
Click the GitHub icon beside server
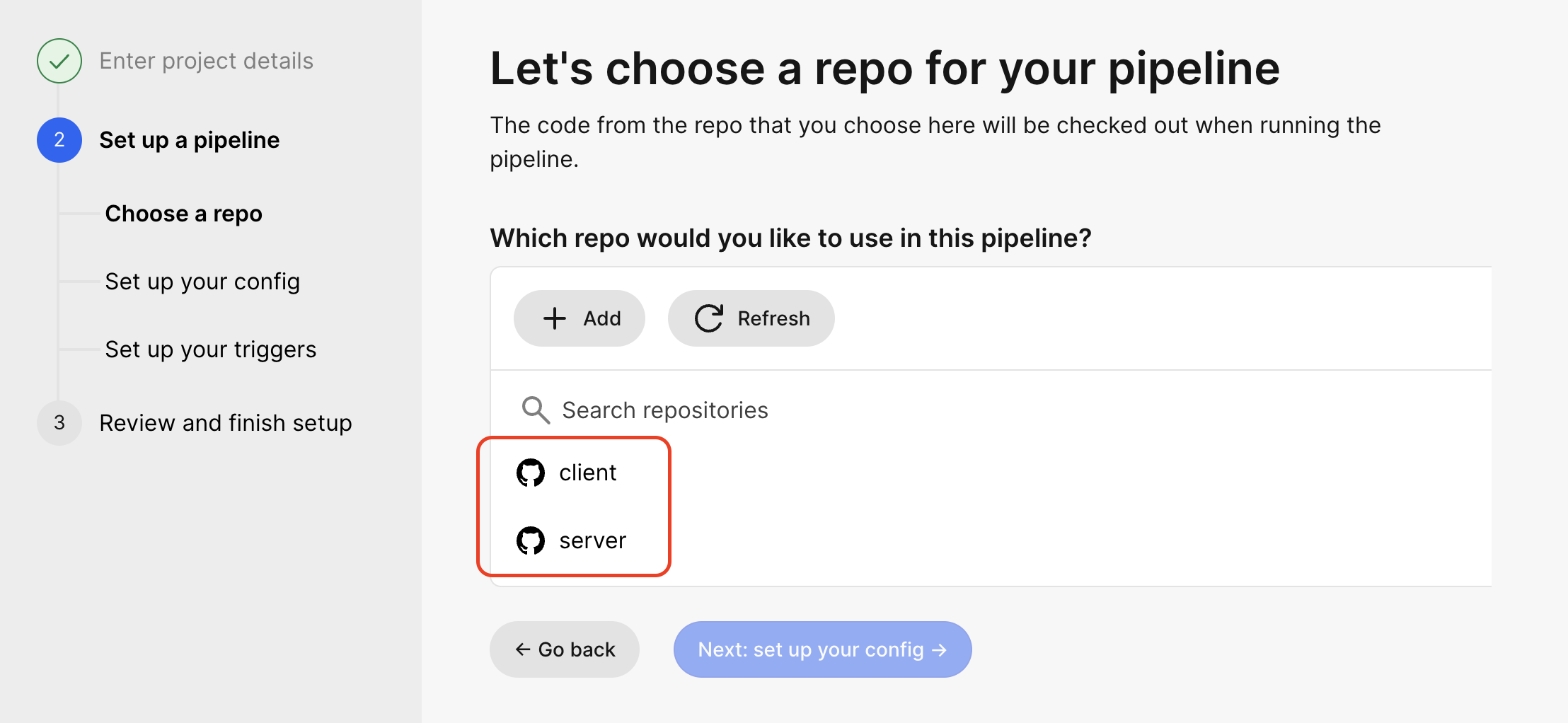click(x=531, y=540)
